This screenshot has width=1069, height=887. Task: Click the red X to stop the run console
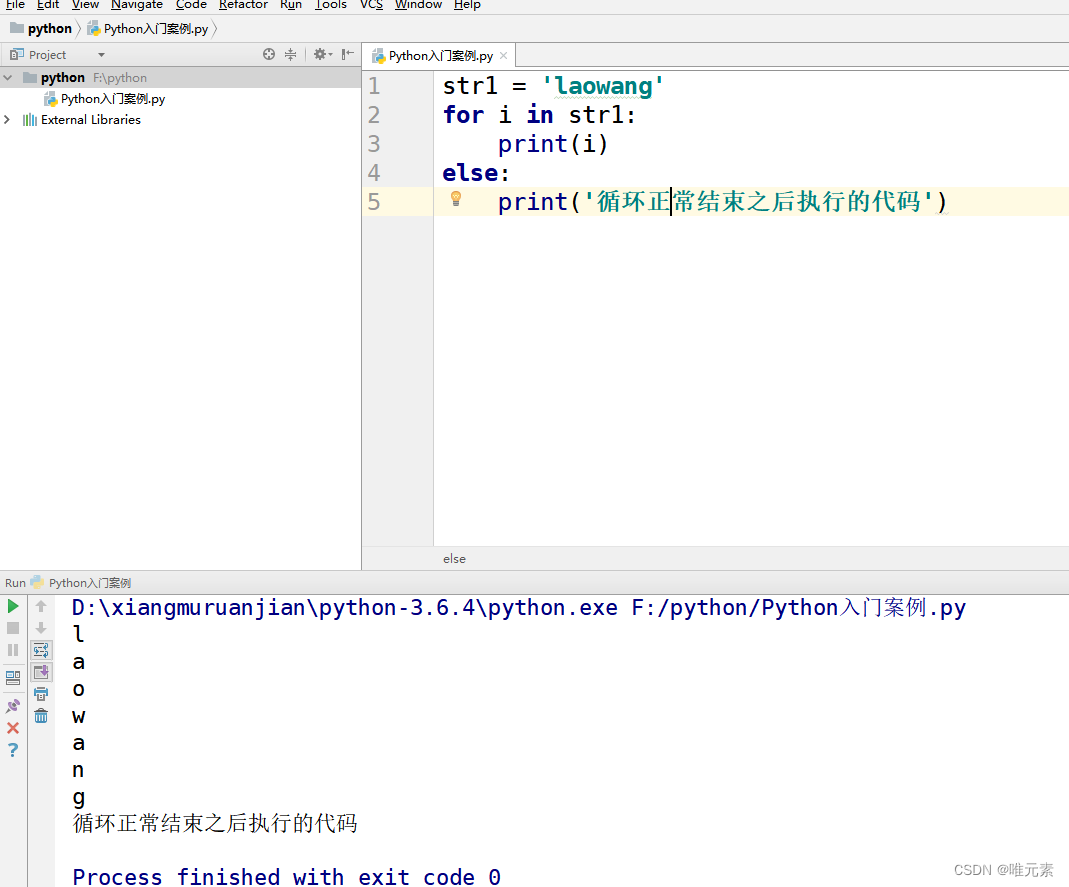[12, 728]
